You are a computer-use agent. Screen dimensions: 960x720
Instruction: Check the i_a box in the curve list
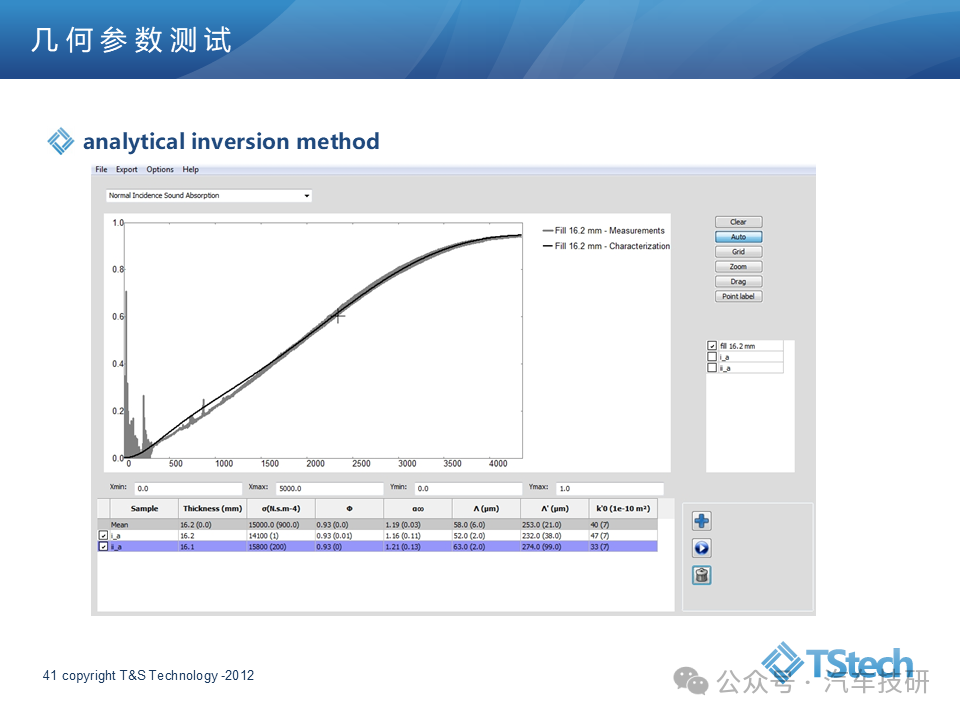[x=712, y=357]
